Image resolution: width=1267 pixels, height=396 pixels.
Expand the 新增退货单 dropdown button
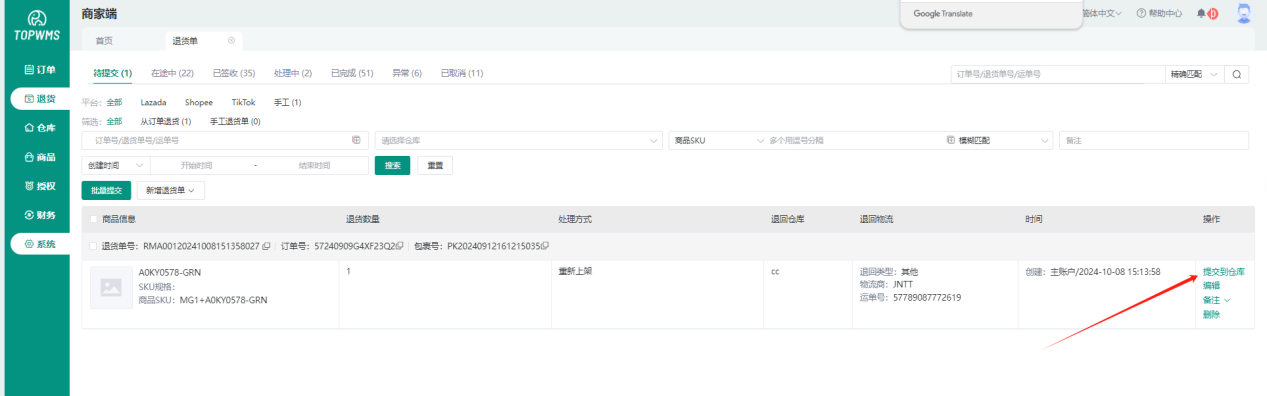(170, 189)
